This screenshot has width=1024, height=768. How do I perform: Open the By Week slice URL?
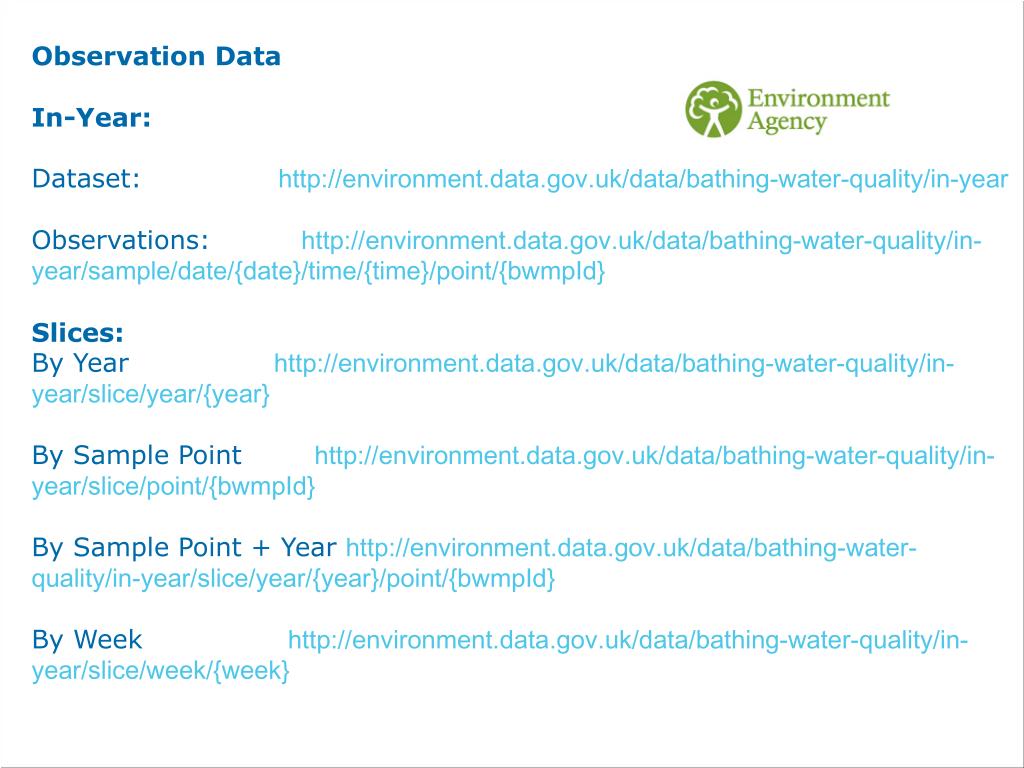tap(500, 655)
